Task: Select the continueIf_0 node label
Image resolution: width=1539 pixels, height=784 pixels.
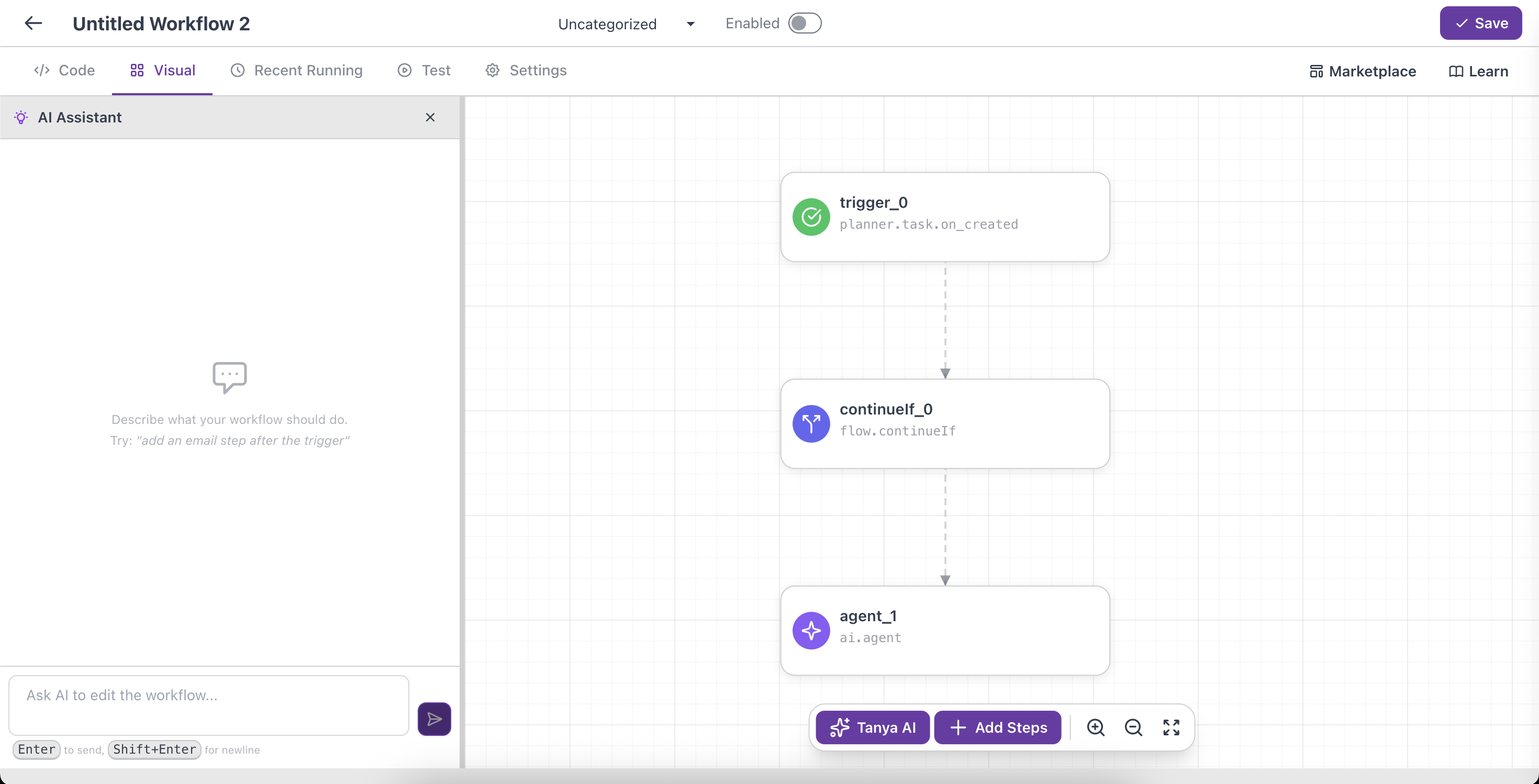Action: [886, 409]
